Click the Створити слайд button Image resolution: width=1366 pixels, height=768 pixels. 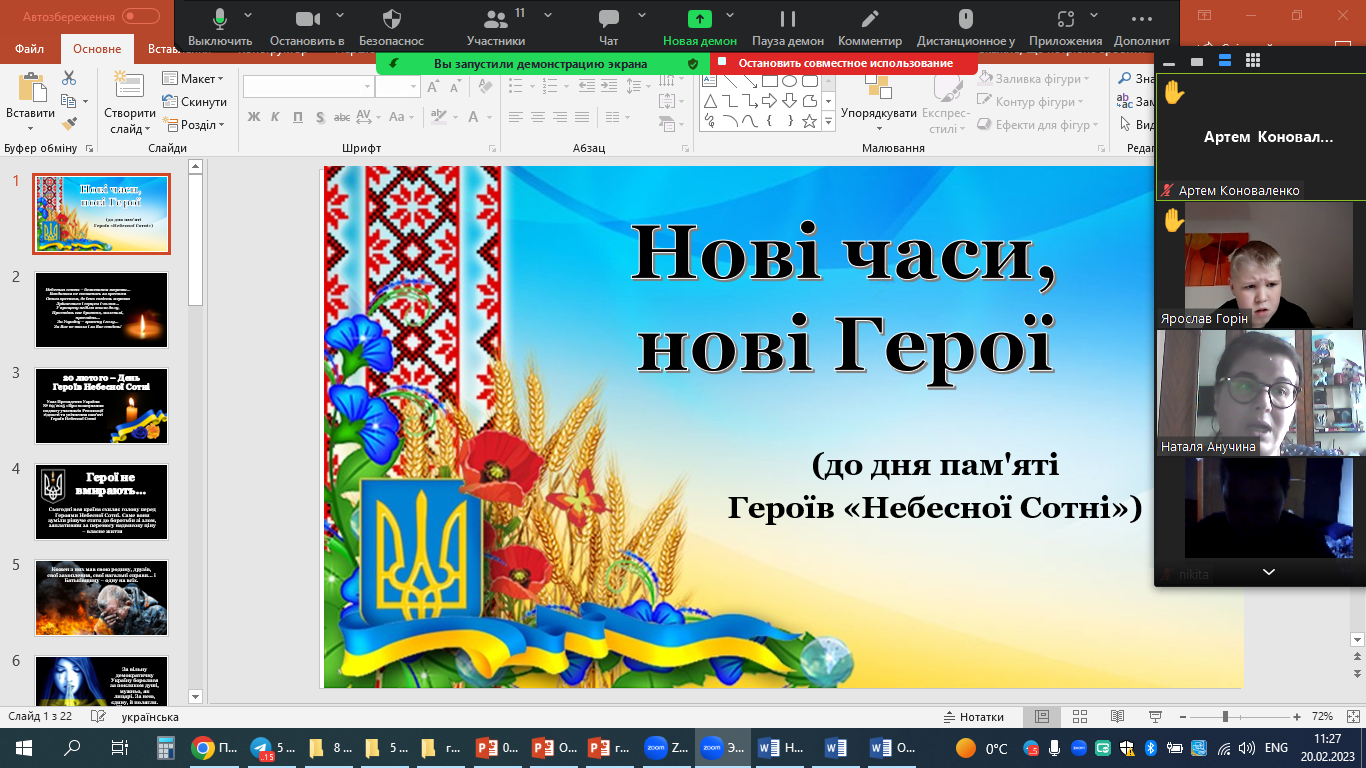pyautogui.click(x=129, y=103)
